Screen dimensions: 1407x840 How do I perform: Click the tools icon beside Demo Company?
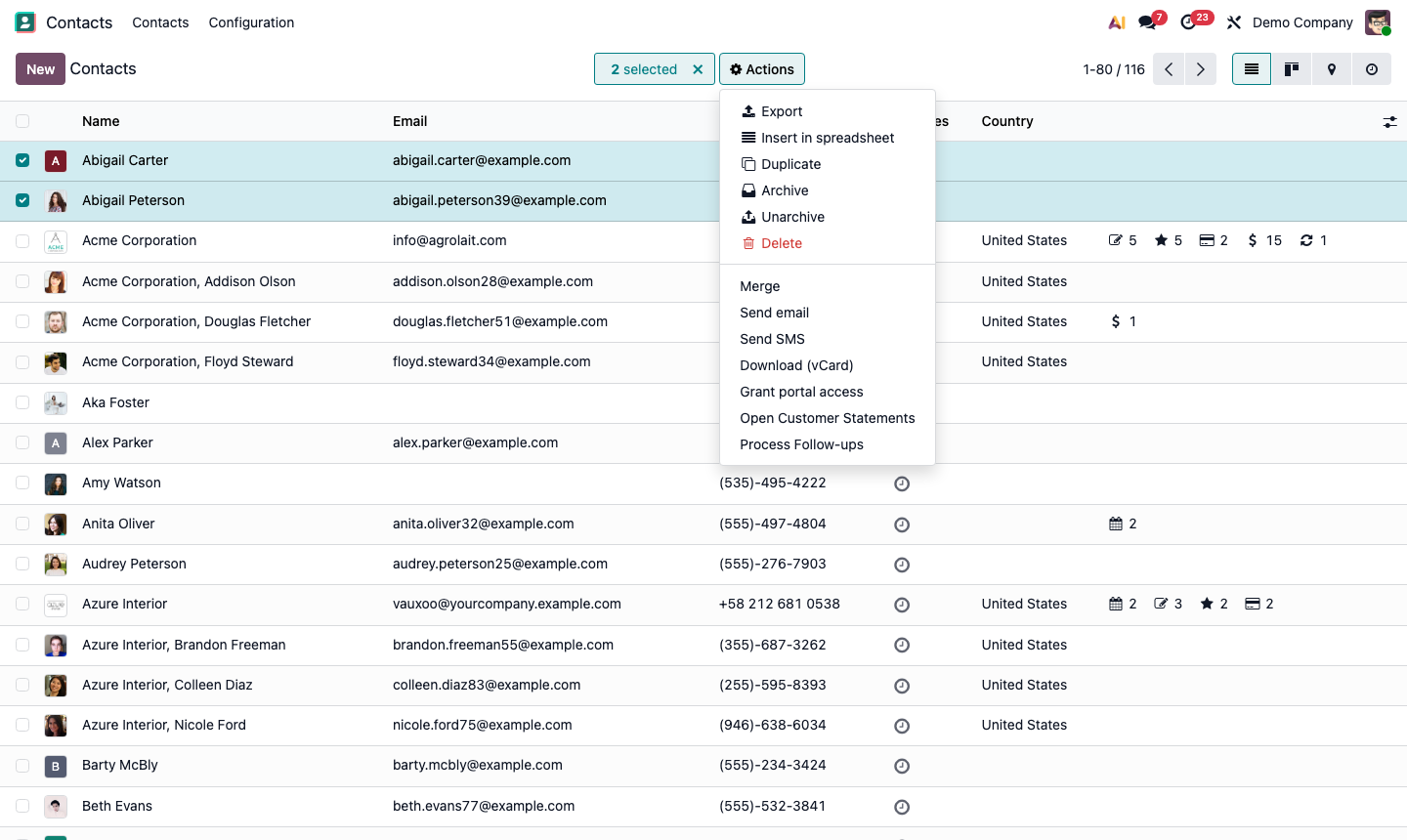click(x=1234, y=21)
